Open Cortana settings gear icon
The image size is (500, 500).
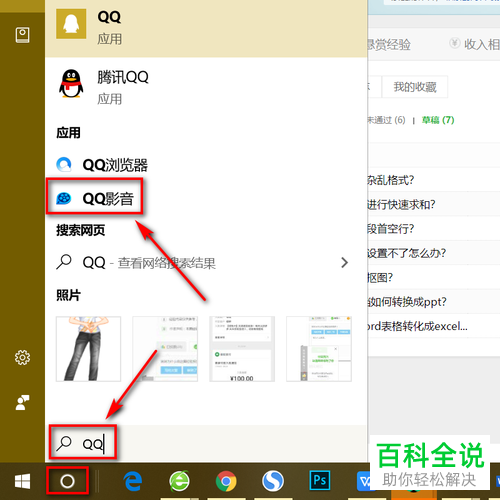[x=22, y=357]
